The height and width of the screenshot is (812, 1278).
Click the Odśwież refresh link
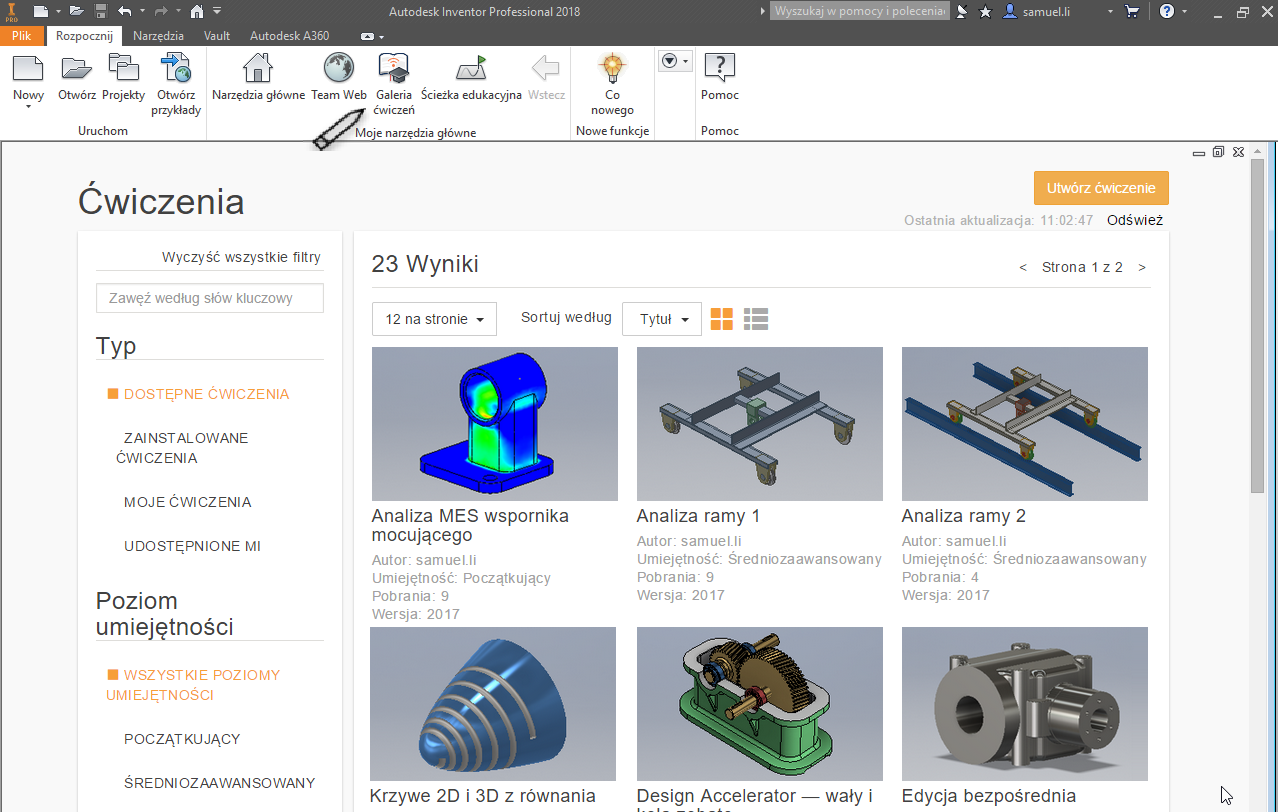(x=1134, y=220)
